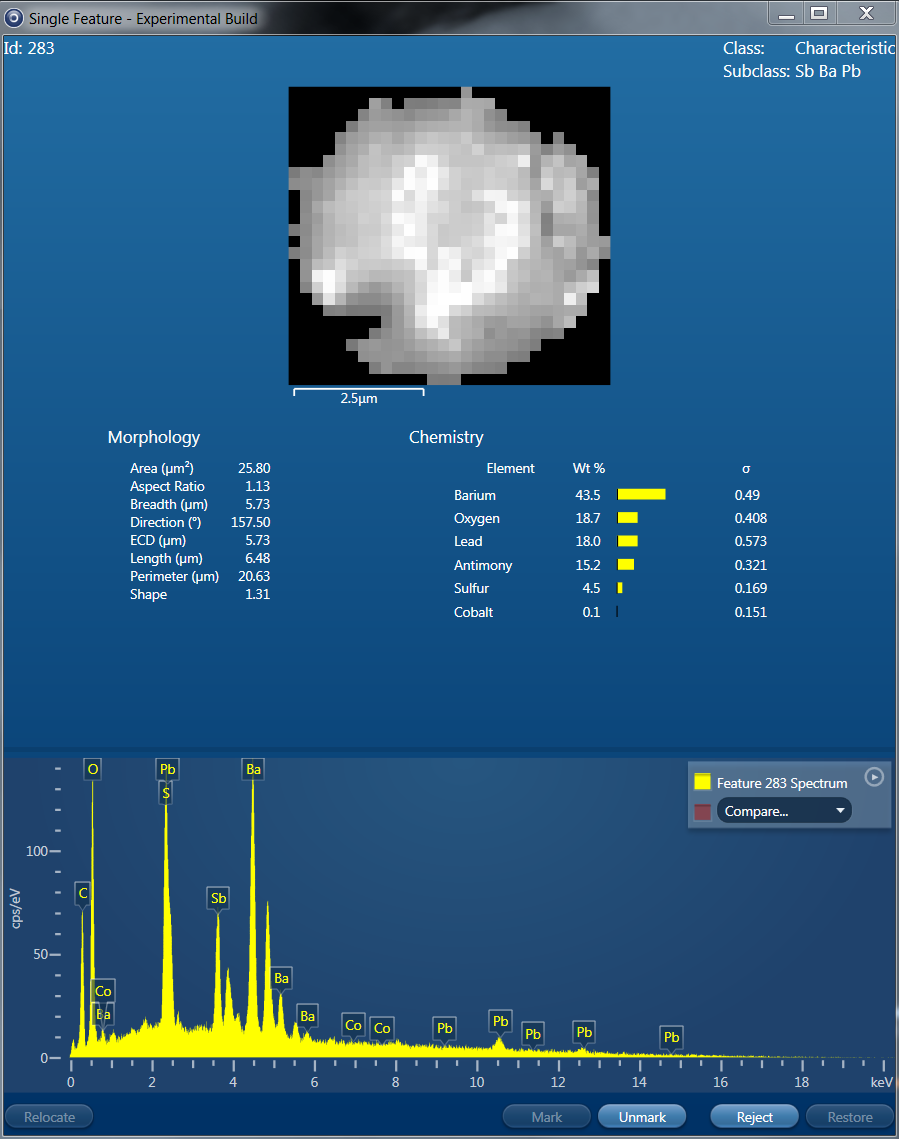Select the Sb peak label in spectrum
Viewport: 899px width, 1139px height.
[x=218, y=898]
